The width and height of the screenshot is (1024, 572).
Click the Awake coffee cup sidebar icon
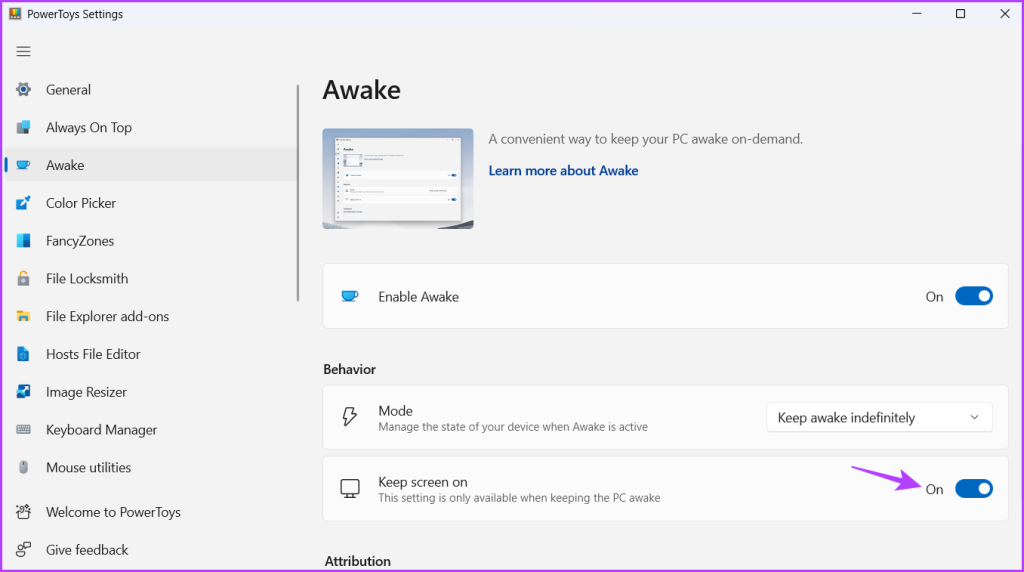(24, 165)
